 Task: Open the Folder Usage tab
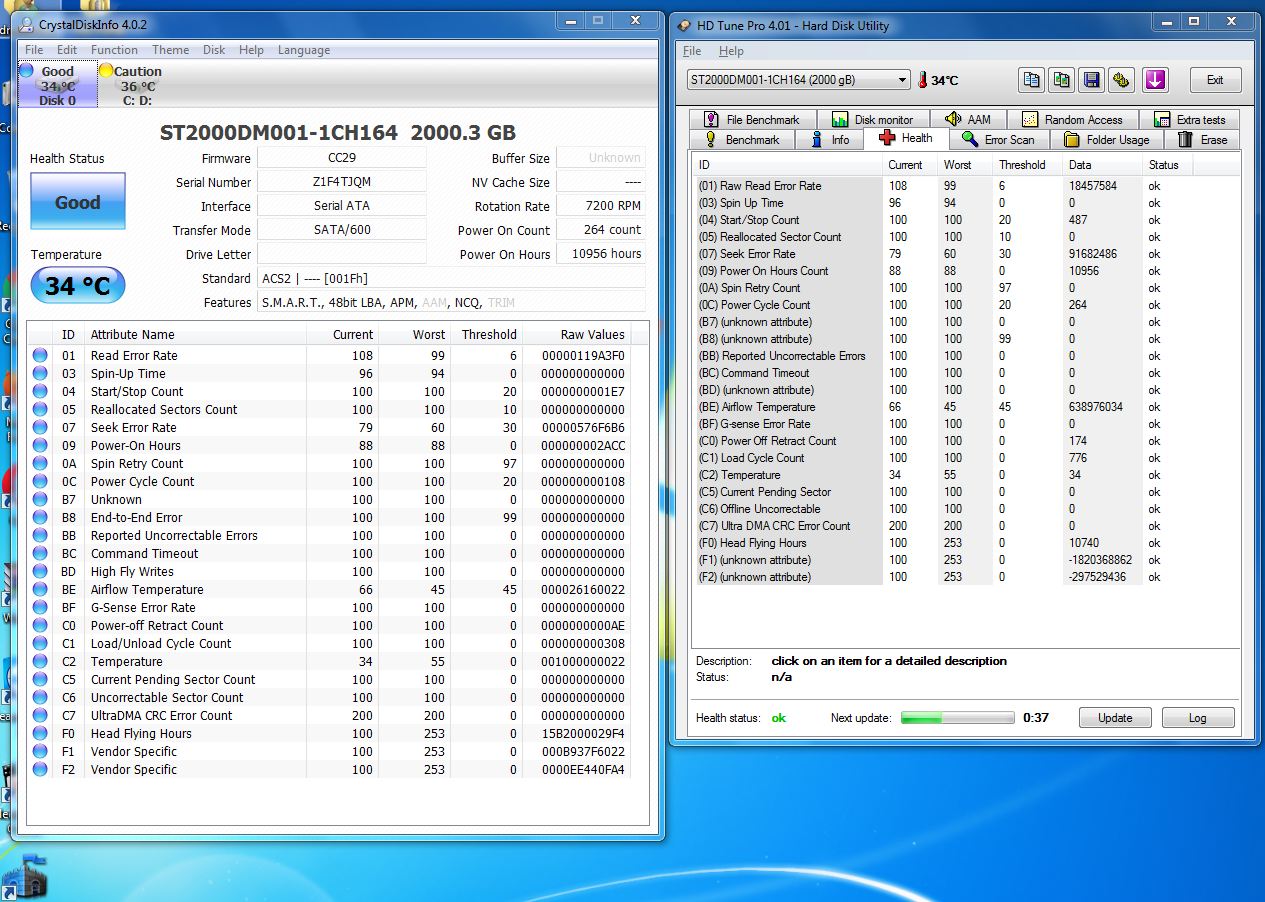(x=1107, y=140)
